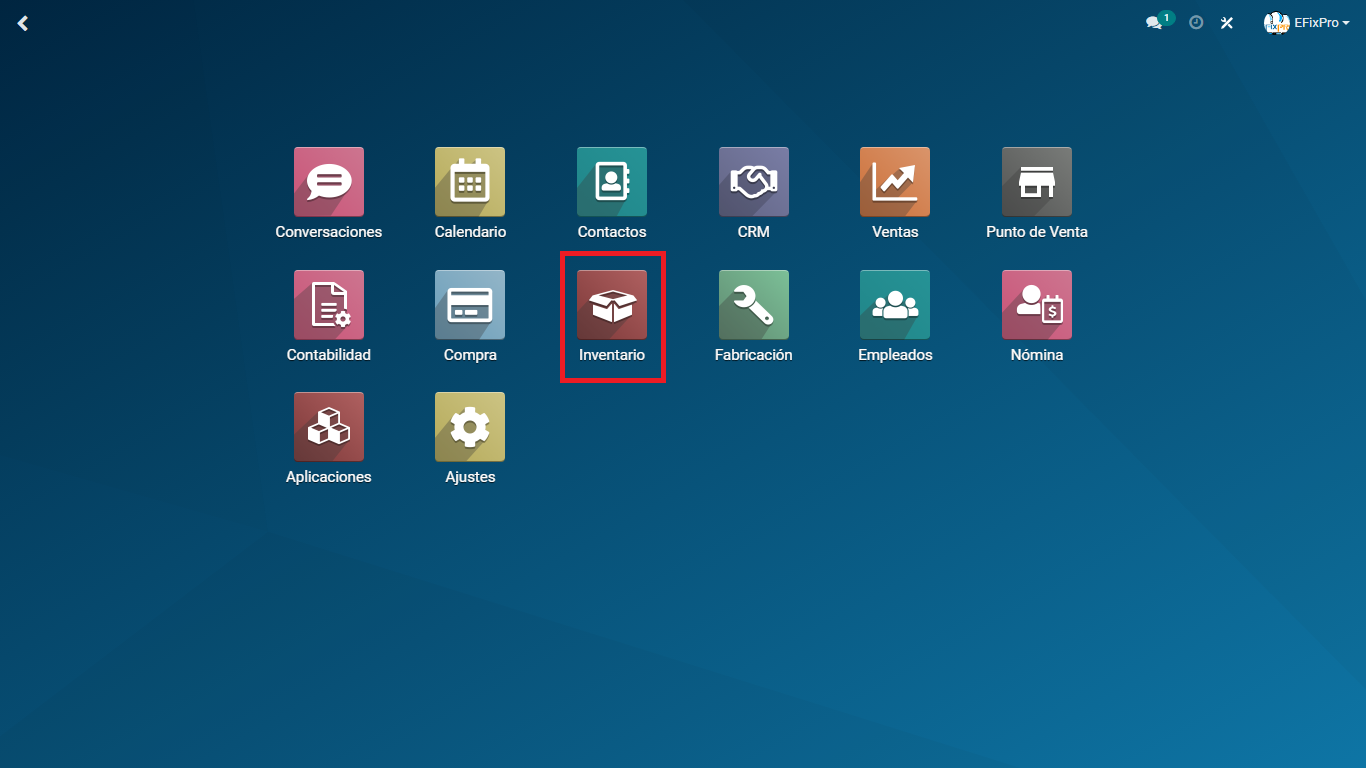Open the Aplicaciones app
1366x768 pixels.
pos(328,427)
